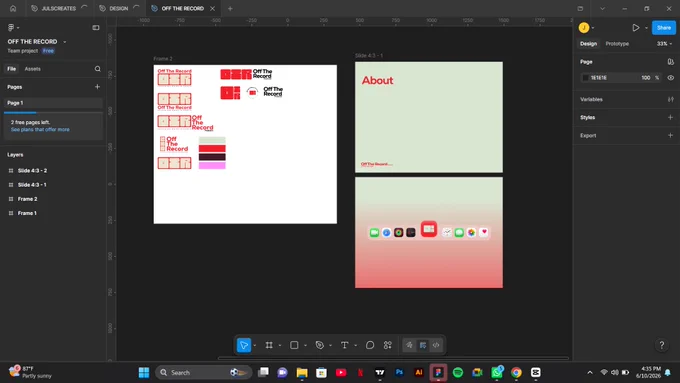Click the page opacity 100 field
Screen dimensions: 680x383
pyautogui.click(x=646, y=78)
